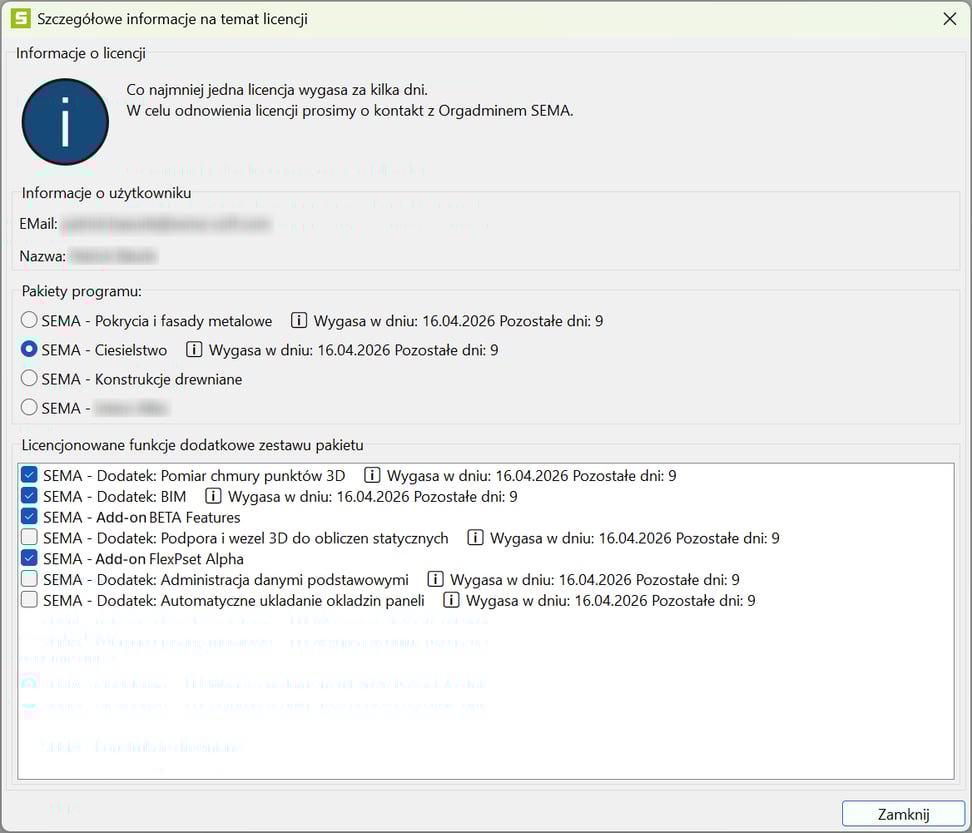Toggle Add-on FlexPset Alpha checkbox
The image size is (972, 833).
(29, 559)
